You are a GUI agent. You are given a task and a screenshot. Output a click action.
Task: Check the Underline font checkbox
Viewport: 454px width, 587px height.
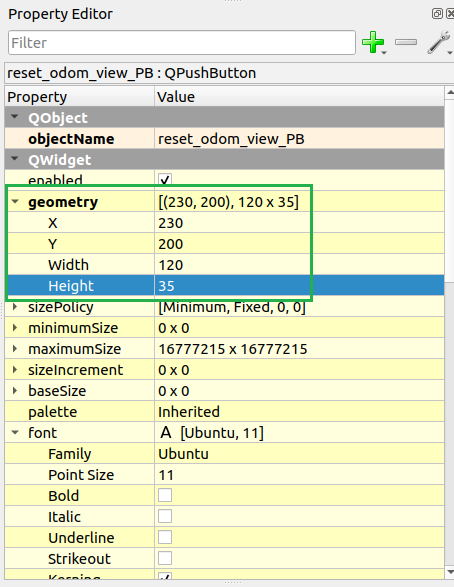tap(165, 537)
